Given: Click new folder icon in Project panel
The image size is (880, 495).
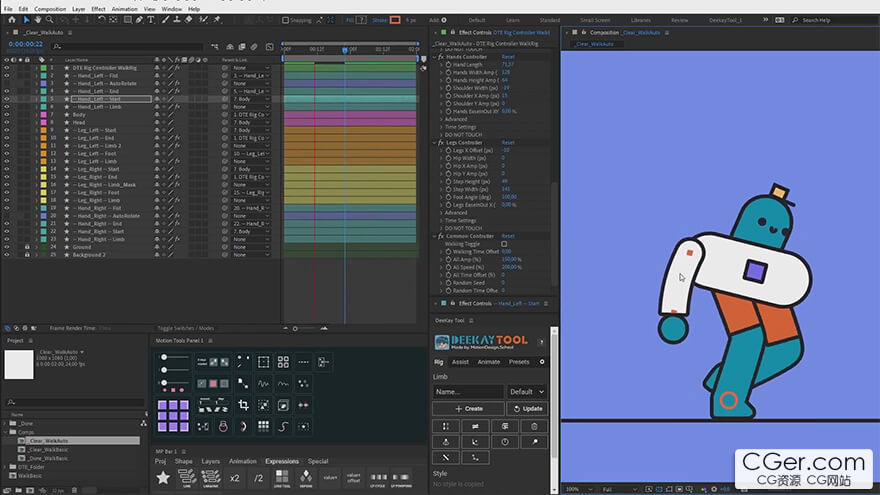Looking at the screenshot, I should [x=19, y=491].
